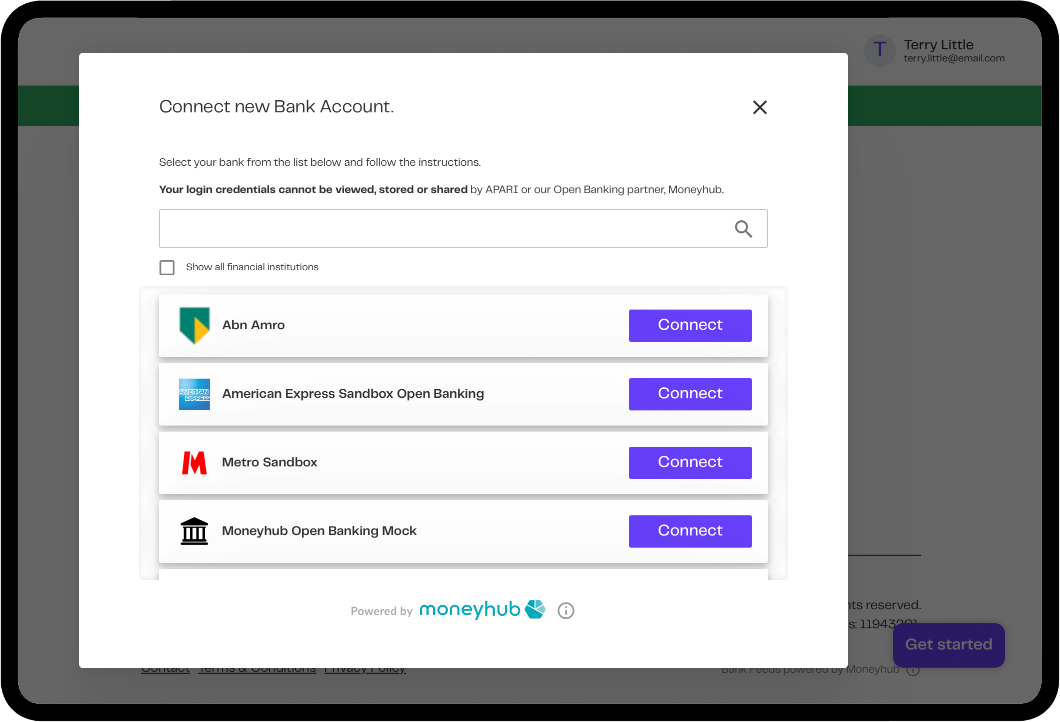Click the Abn Amro shield logo
This screenshot has height=722, width=1060.
pyautogui.click(x=195, y=326)
